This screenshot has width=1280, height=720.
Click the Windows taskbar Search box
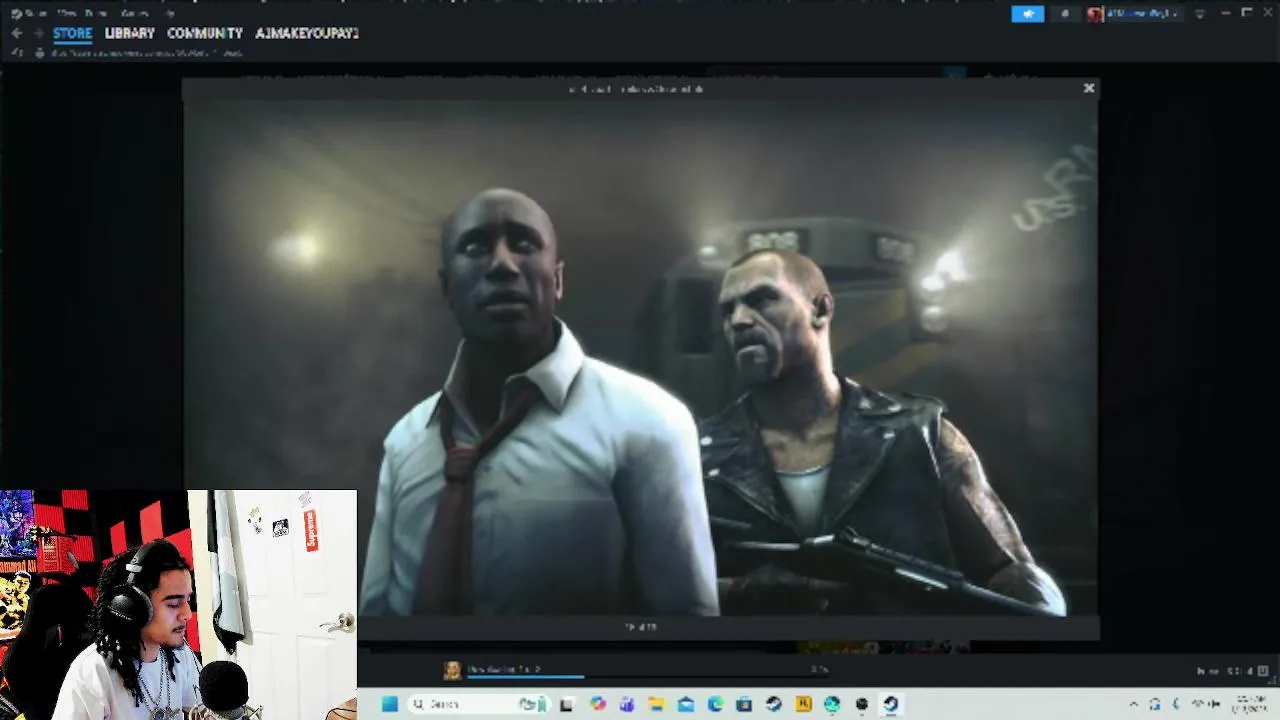(x=478, y=704)
